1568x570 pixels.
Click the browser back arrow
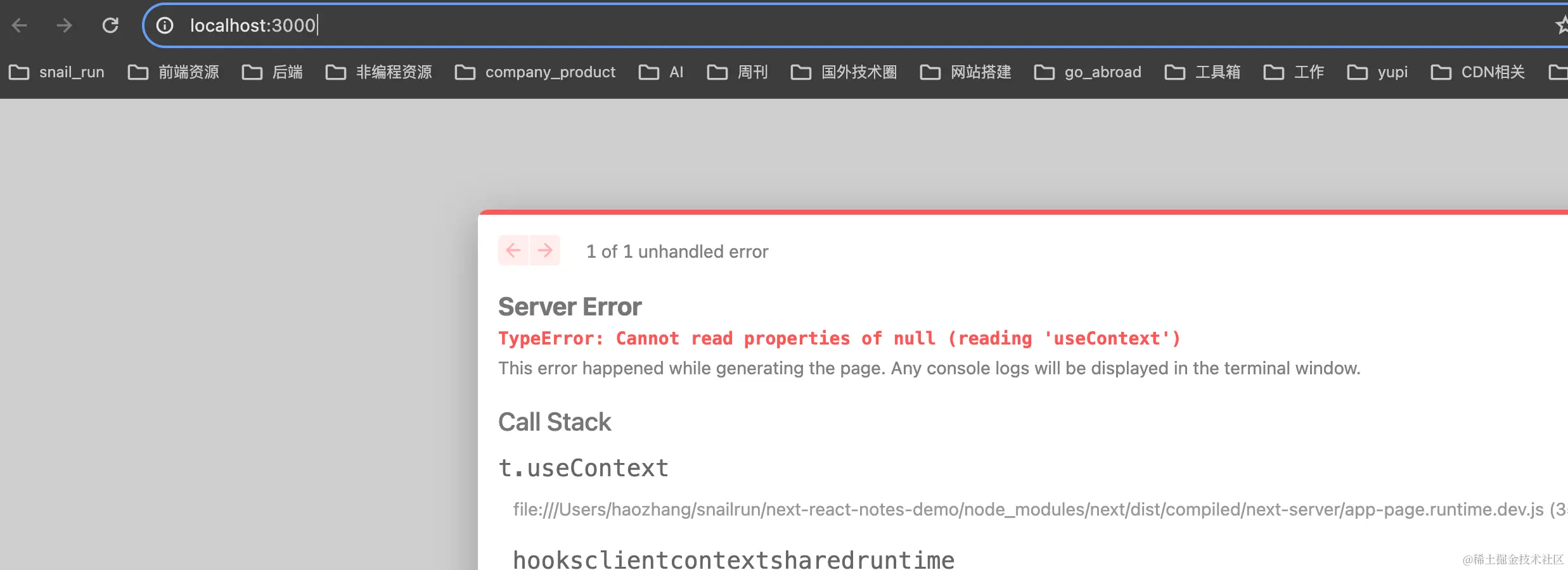coord(20,25)
